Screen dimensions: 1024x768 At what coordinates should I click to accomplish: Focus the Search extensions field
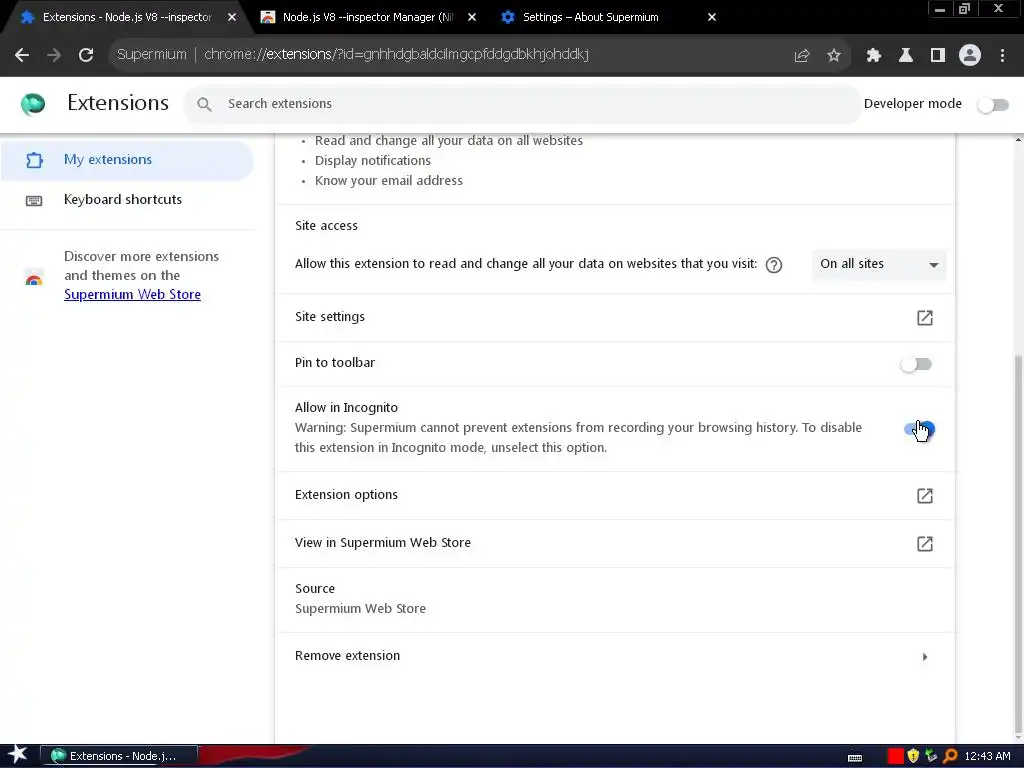pyautogui.click(x=522, y=104)
